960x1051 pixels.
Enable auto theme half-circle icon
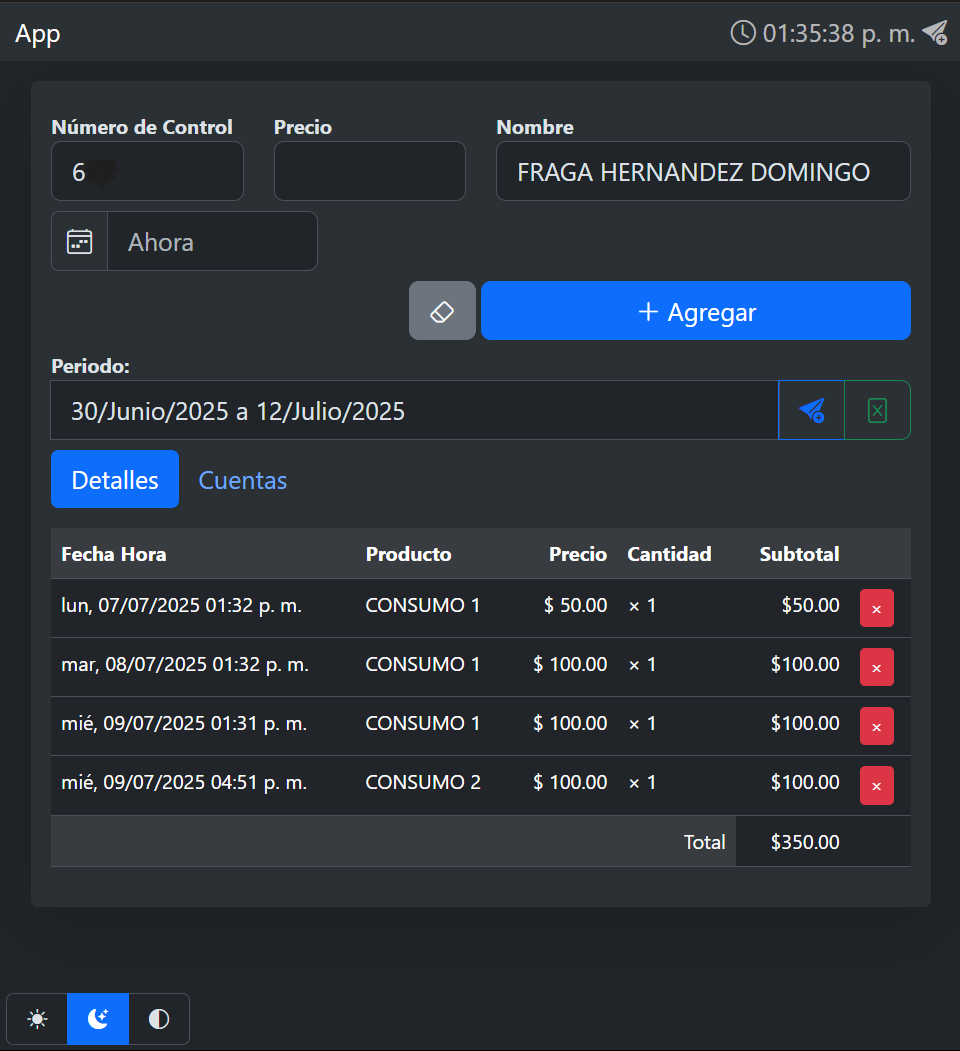(x=159, y=1019)
